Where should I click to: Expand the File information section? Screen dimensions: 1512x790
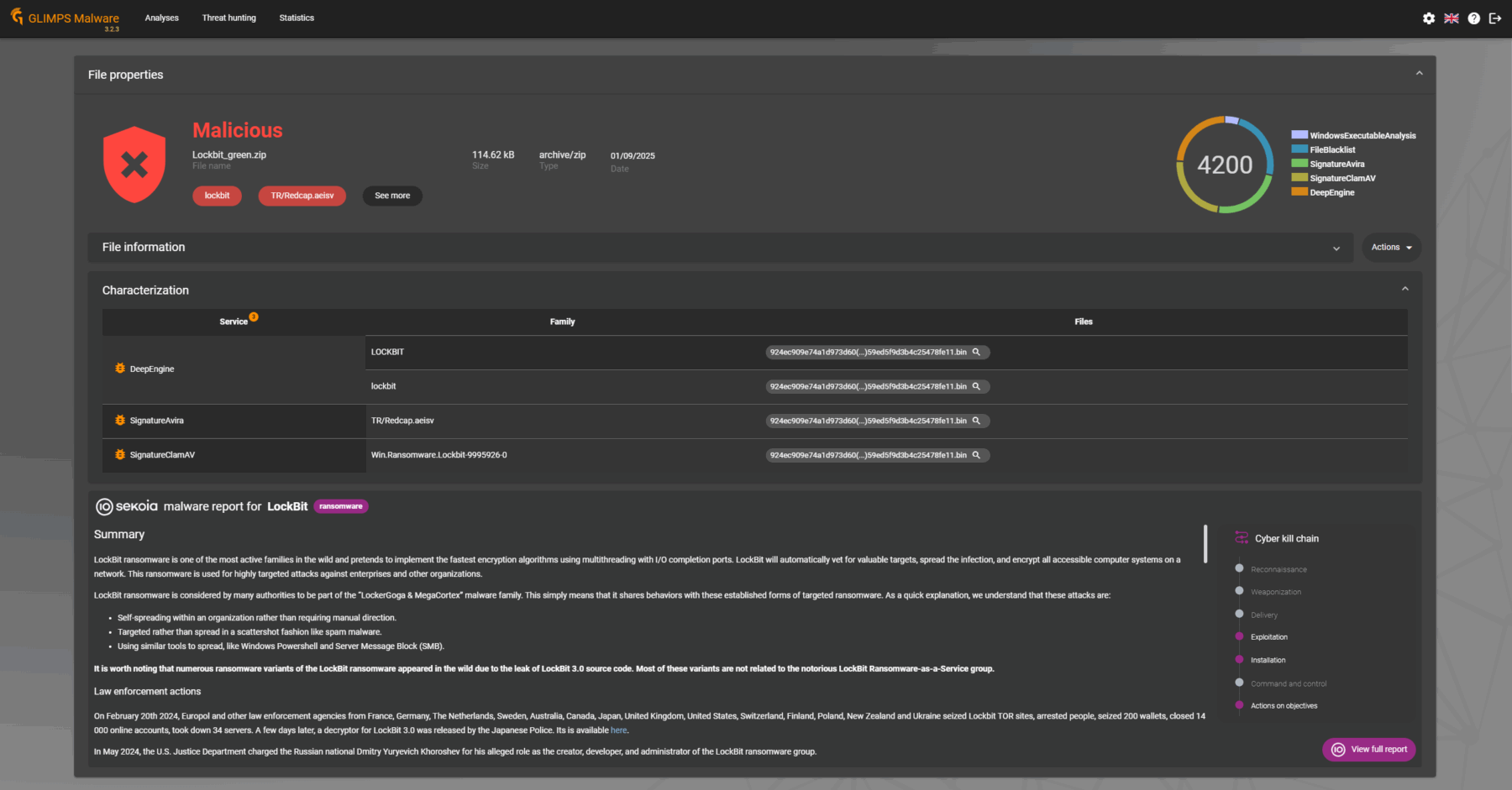coord(1336,248)
